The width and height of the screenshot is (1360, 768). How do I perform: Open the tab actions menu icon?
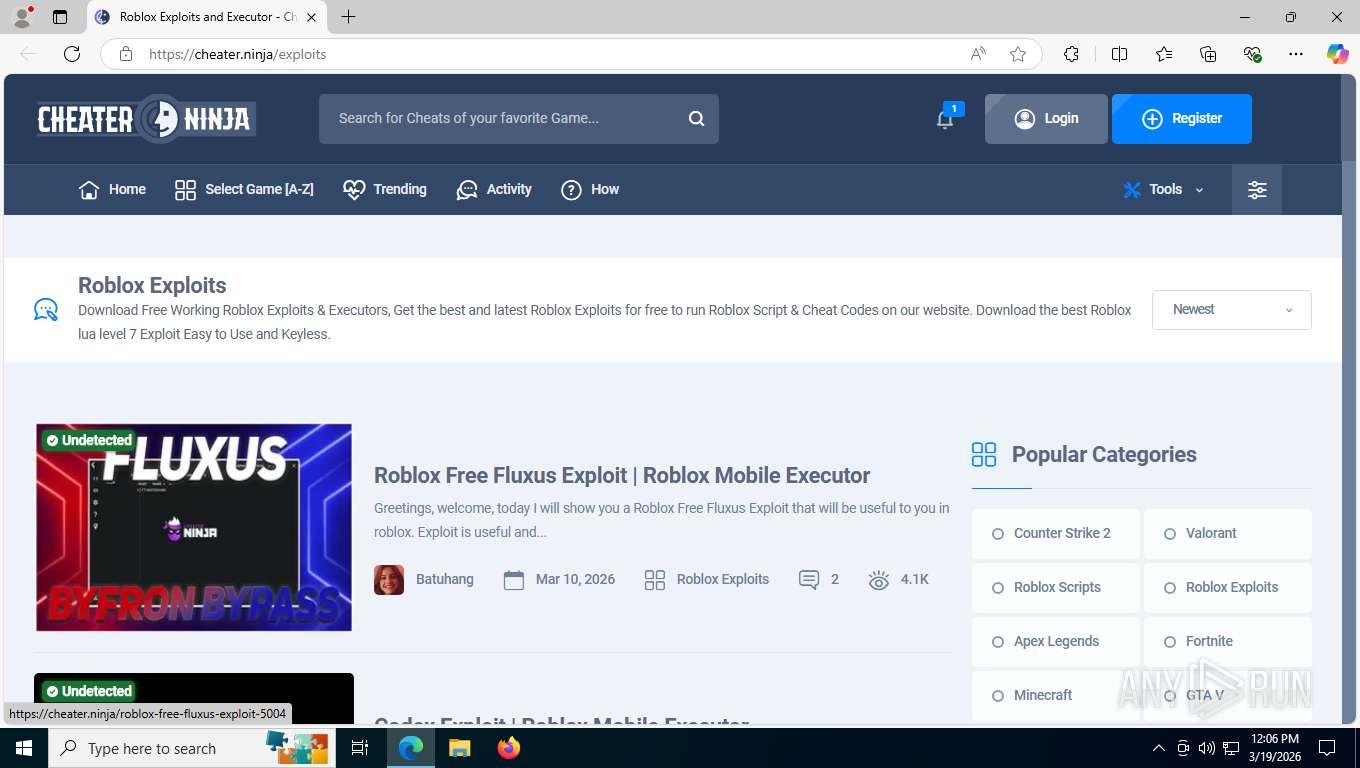60,17
